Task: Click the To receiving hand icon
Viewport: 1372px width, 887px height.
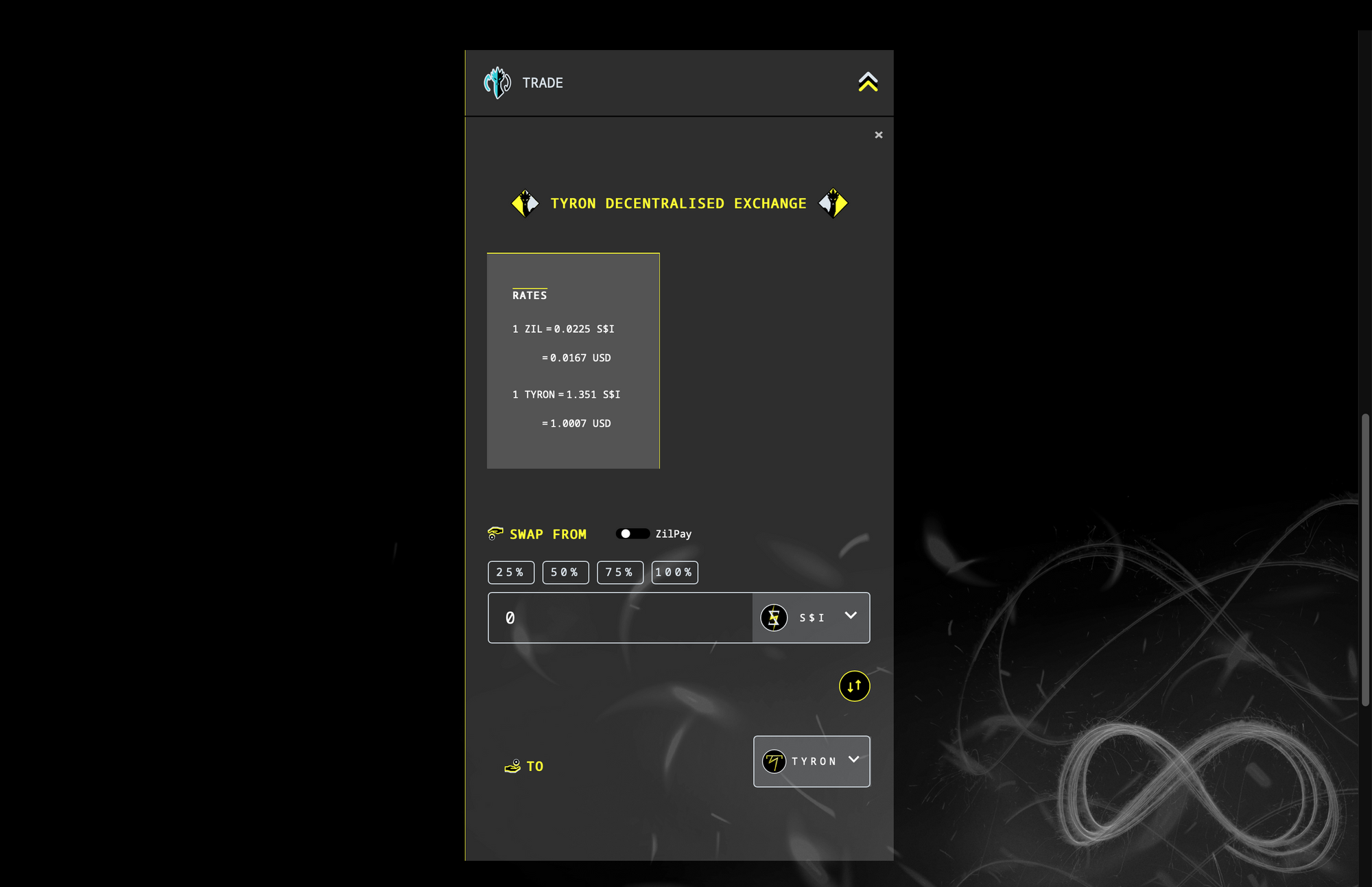Action: coord(512,766)
